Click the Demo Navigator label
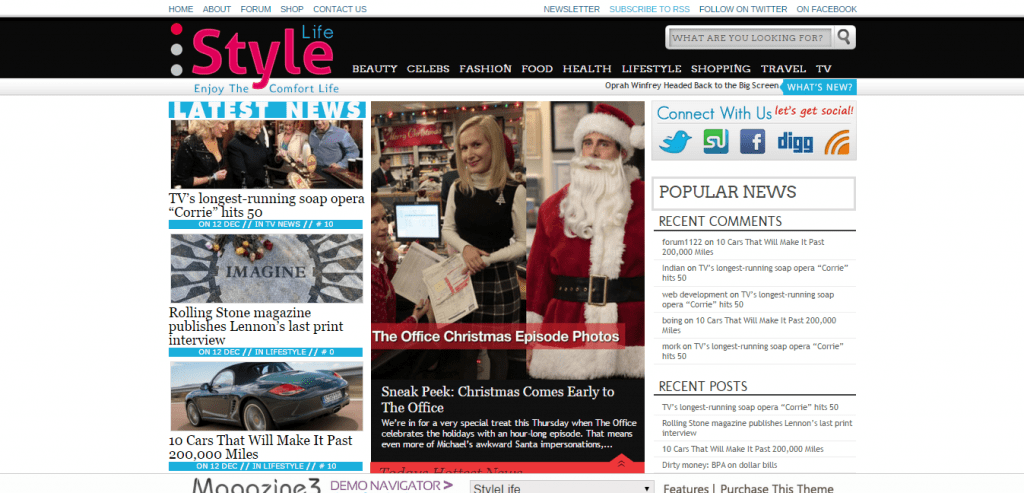The width and height of the screenshot is (1024, 493). [x=392, y=486]
